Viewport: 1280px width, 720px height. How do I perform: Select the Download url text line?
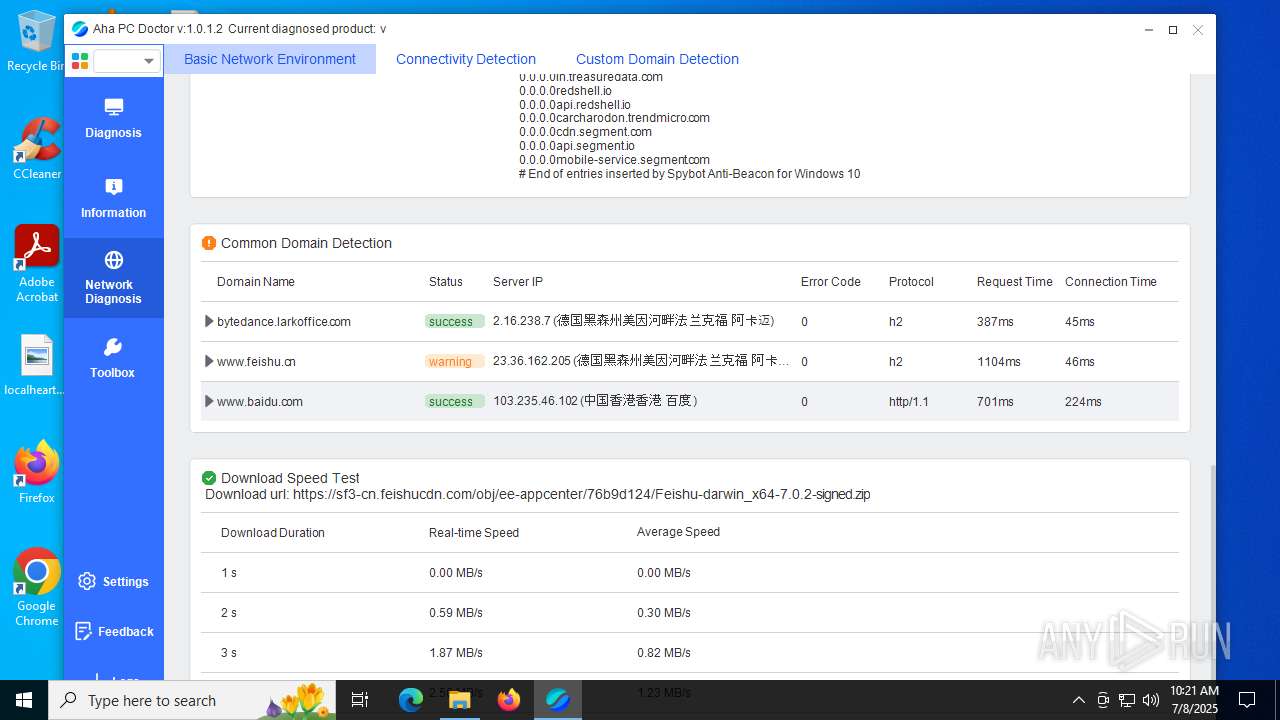(x=538, y=494)
